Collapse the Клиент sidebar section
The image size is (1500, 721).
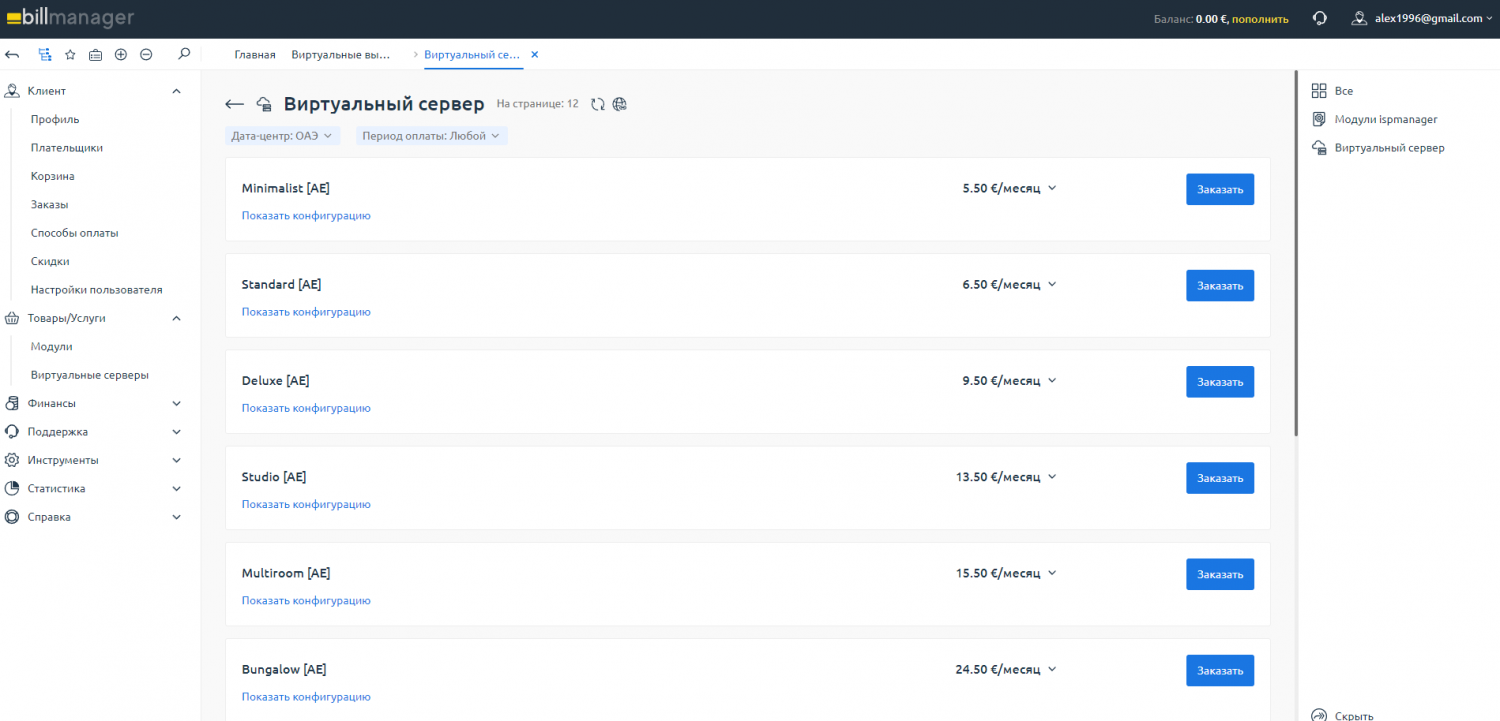pos(176,91)
